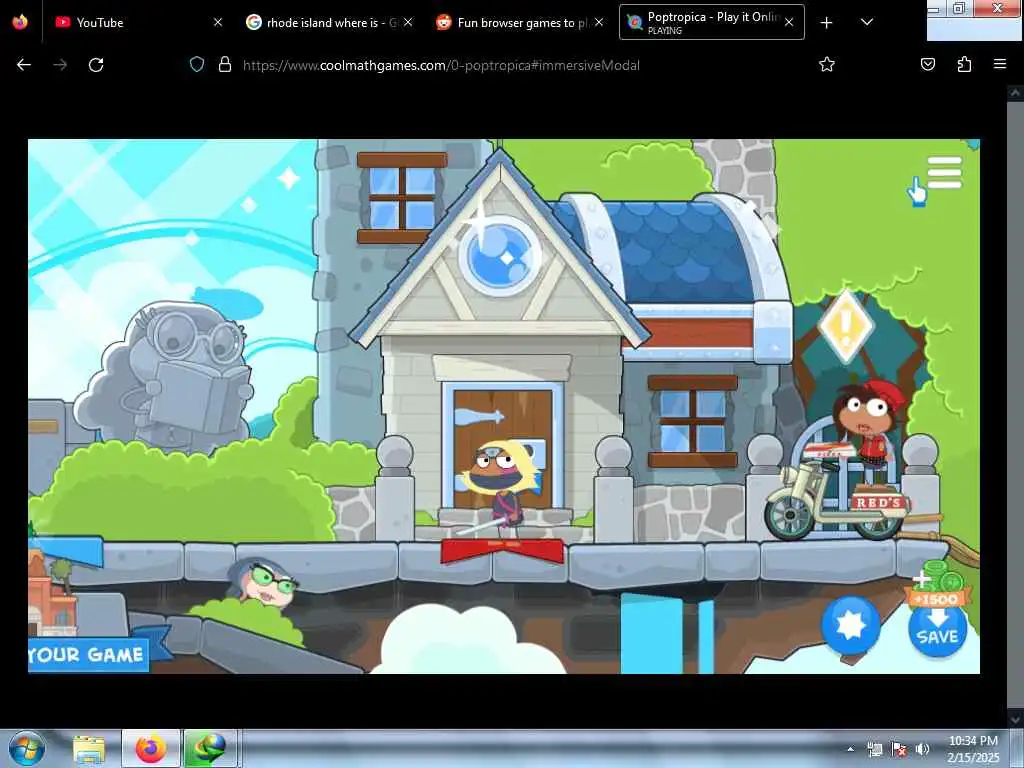This screenshot has width=1024, height=768.
Task: Click the Red's pizza scooter
Action: click(x=839, y=500)
